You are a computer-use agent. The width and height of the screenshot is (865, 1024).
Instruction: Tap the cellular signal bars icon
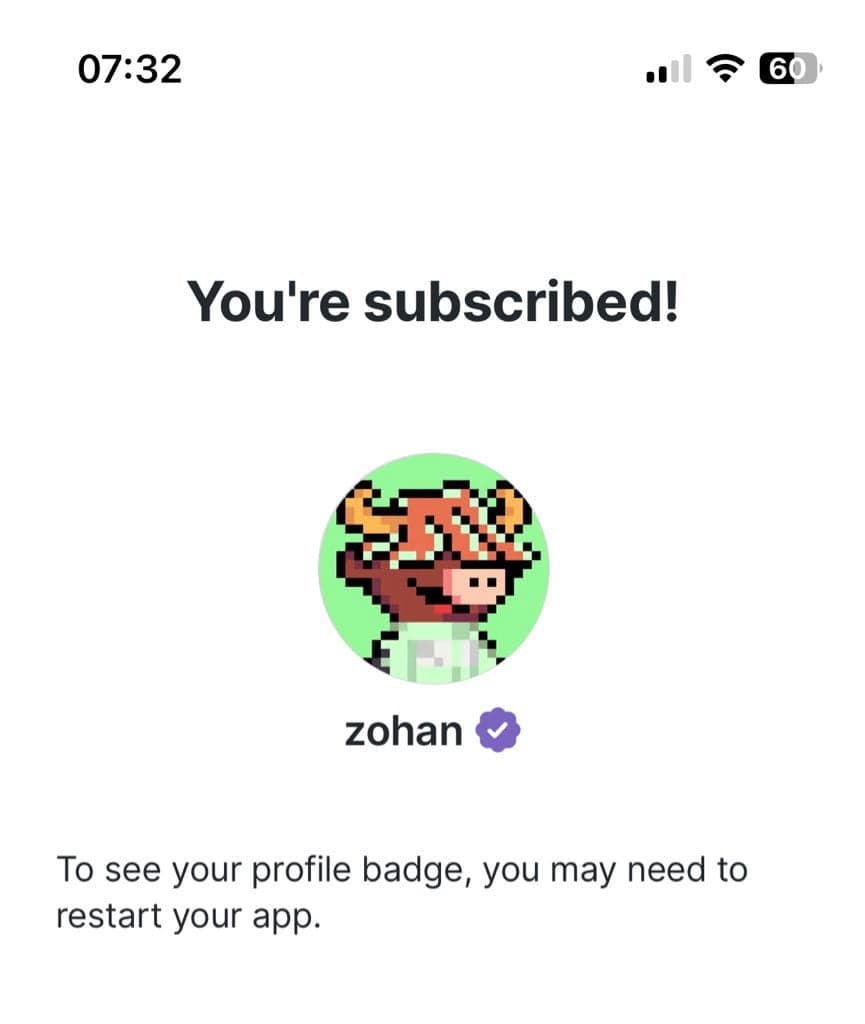[x=668, y=70]
